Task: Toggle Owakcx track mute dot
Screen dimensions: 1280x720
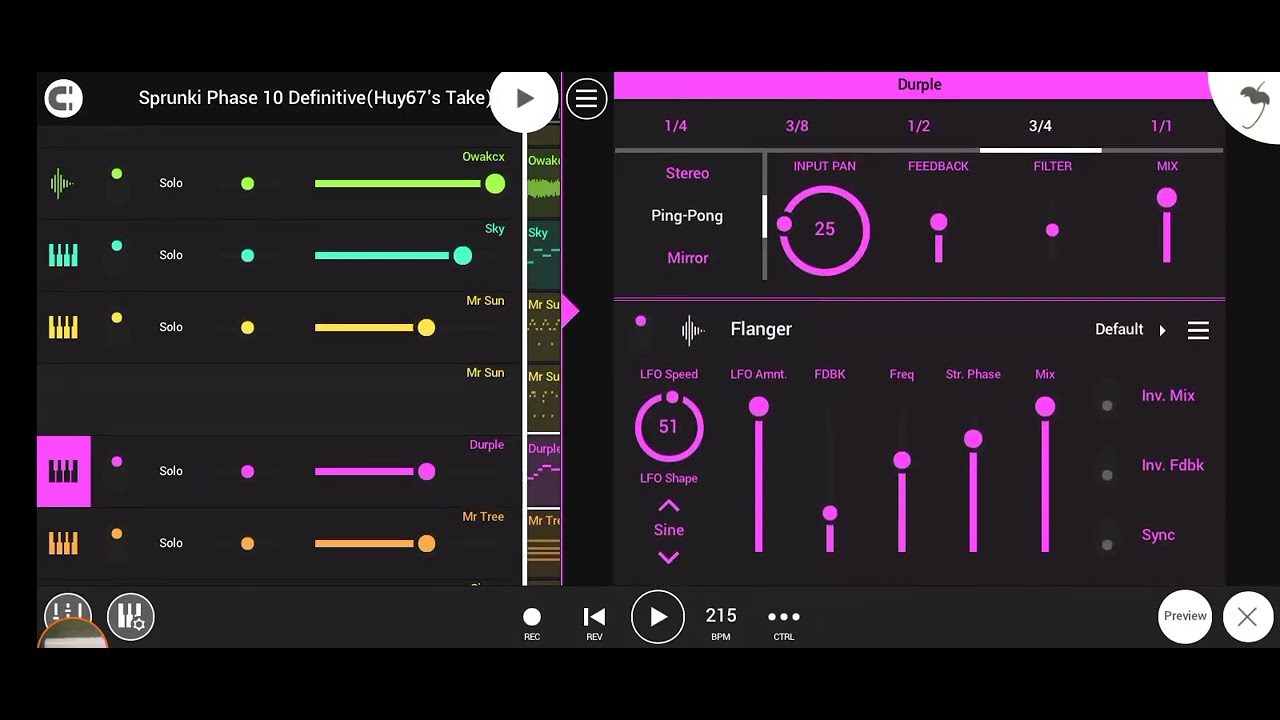Action: pos(117,174)
